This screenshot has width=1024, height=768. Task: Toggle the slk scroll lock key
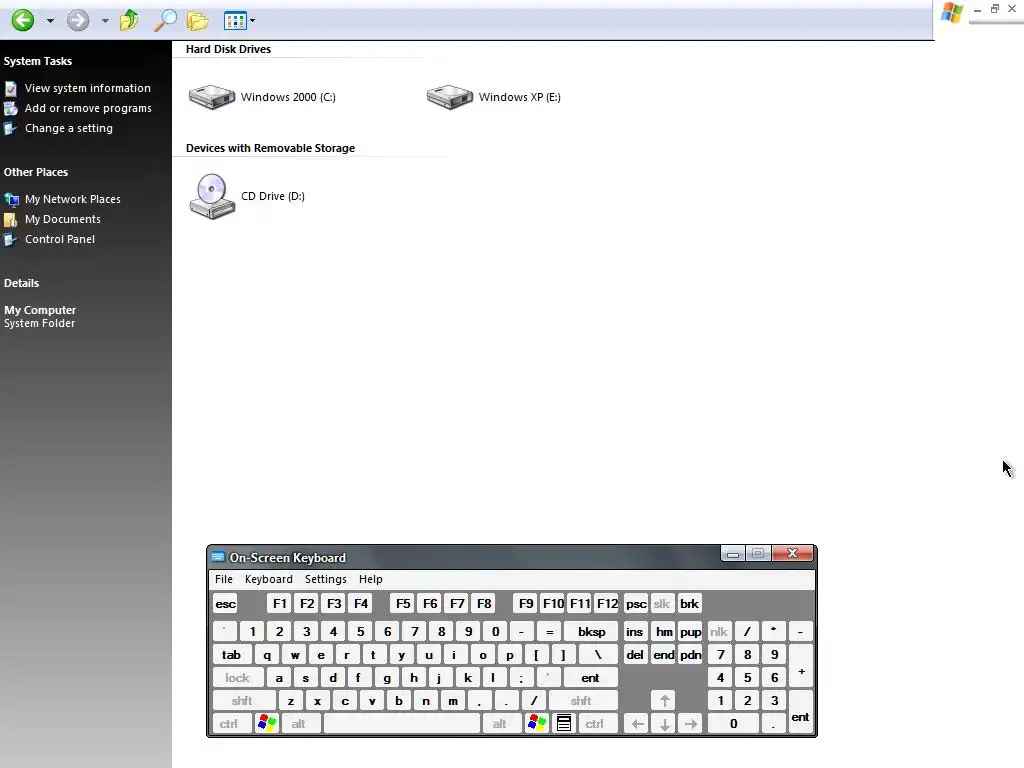pos(662,604)
